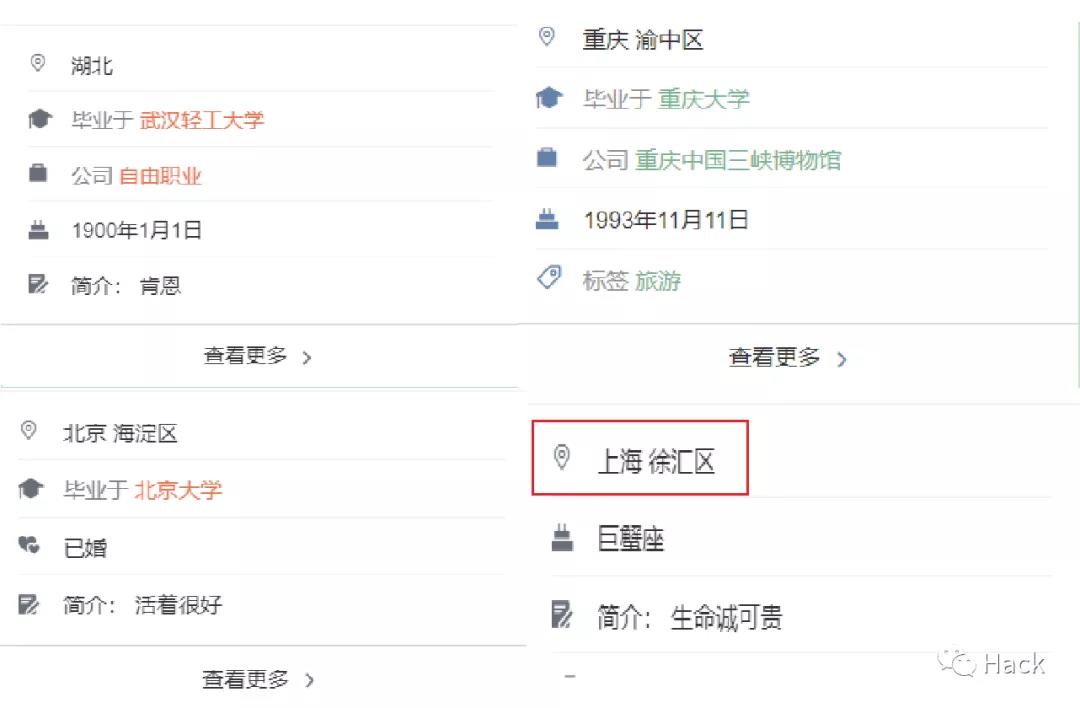Expand 查看更多 under the 北京 海淀区 profile
This screenshot has width=1080, height=708.
(x=258, y=680)
